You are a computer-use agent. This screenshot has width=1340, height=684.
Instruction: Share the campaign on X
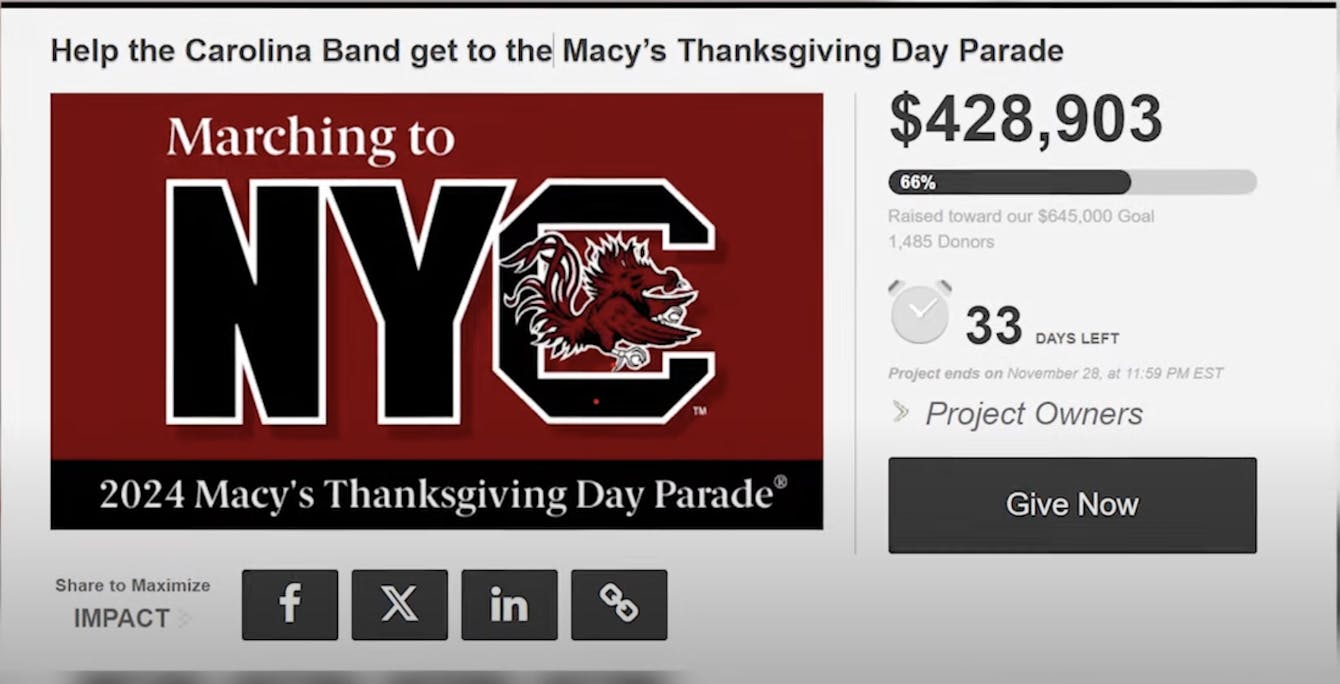point(399,605)
